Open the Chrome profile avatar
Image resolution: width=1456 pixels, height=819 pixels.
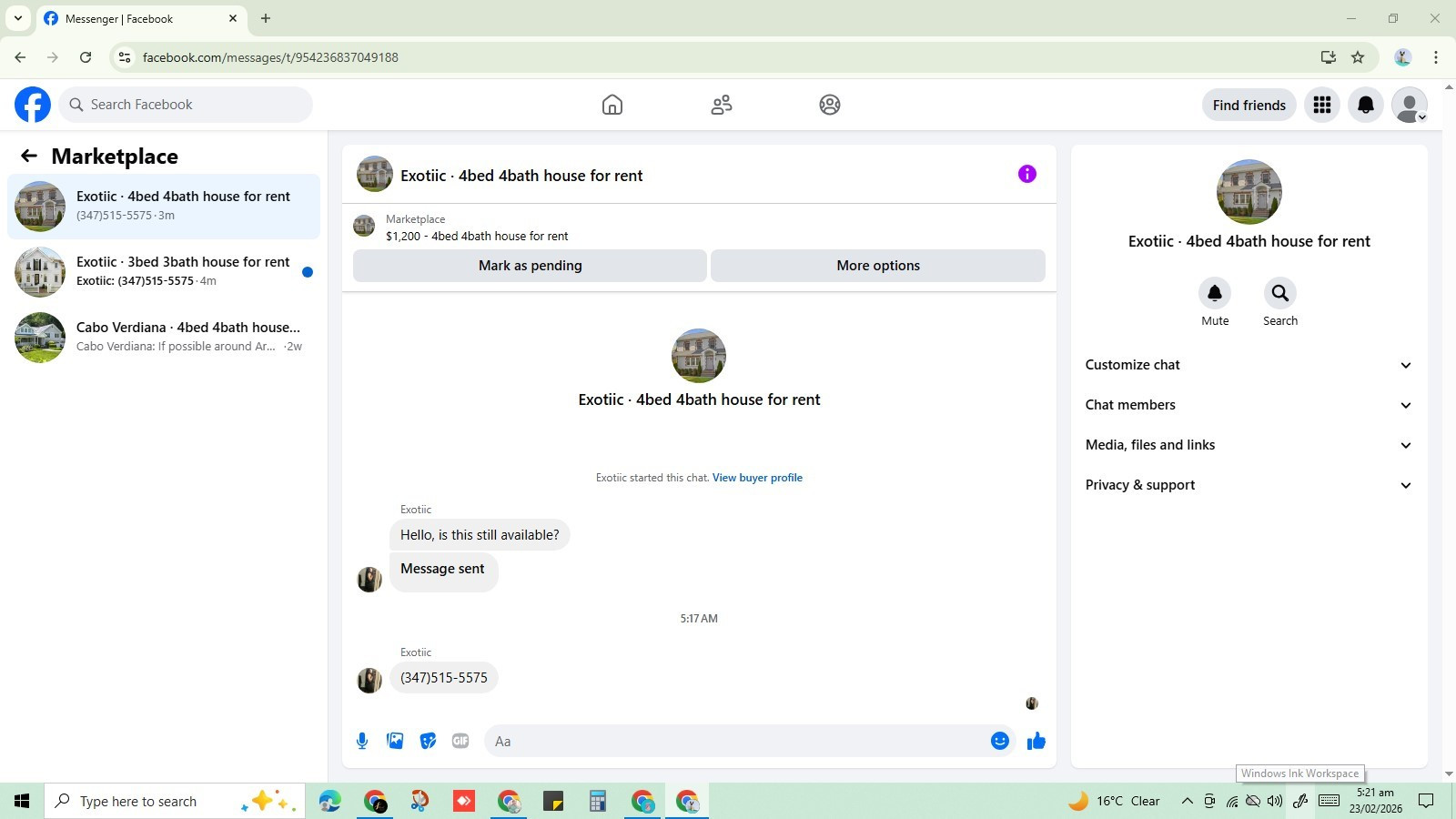1402,57
